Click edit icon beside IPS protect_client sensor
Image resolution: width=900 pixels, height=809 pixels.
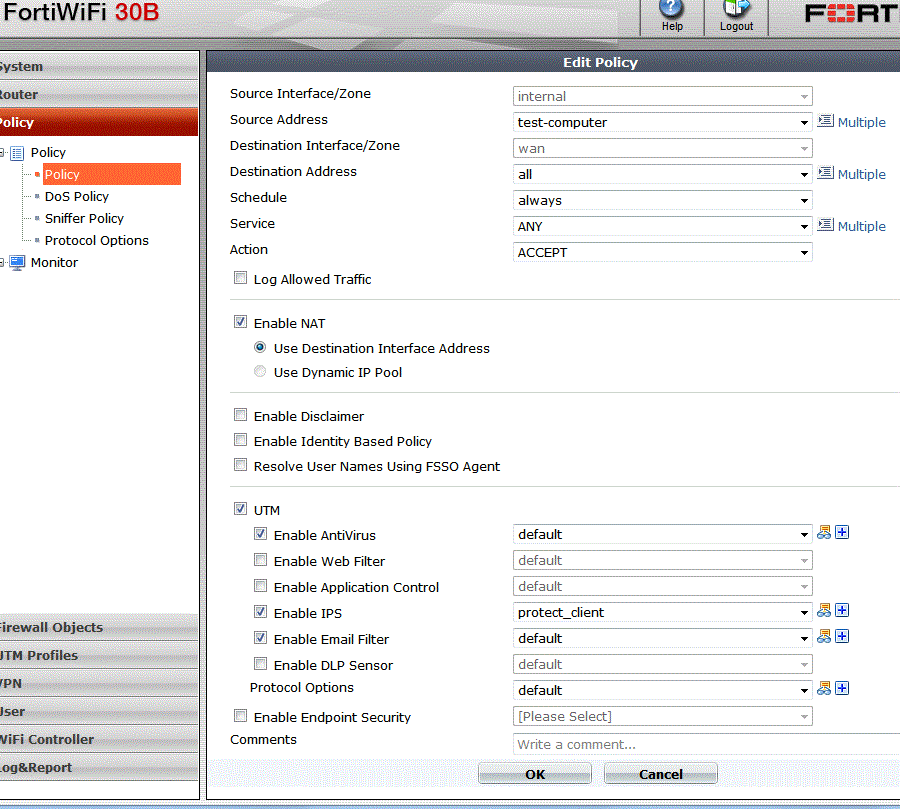pyautogui.click(x=824, y=611)
